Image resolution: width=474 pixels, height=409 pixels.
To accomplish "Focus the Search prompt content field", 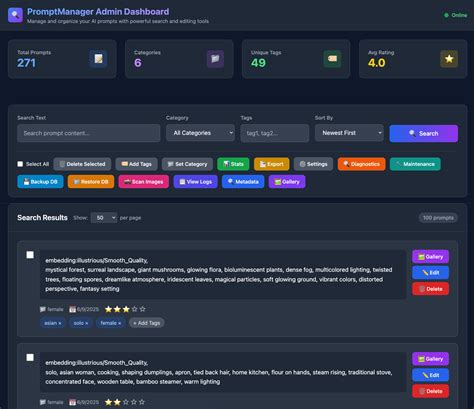I will click(89, 133).
